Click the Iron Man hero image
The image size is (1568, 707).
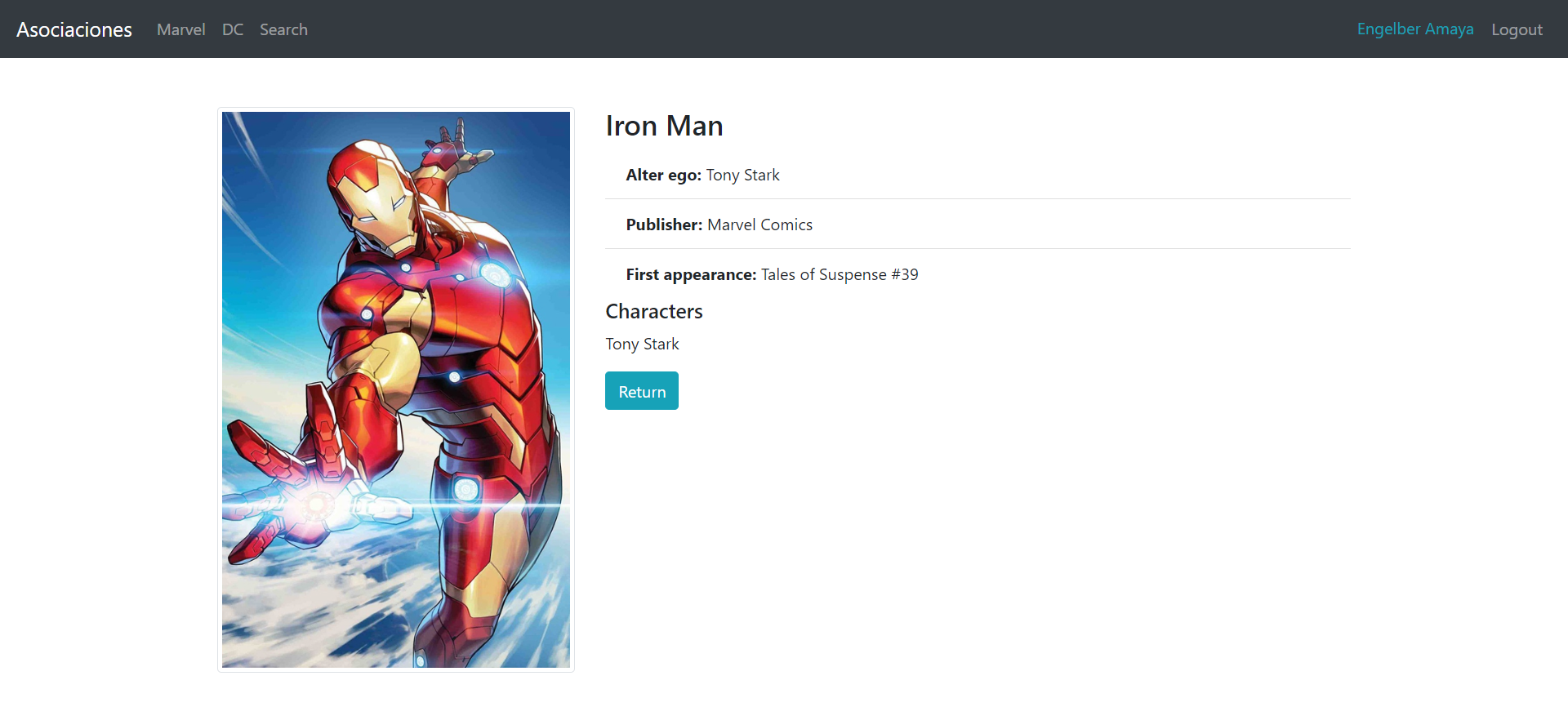(x=396, y=389)
